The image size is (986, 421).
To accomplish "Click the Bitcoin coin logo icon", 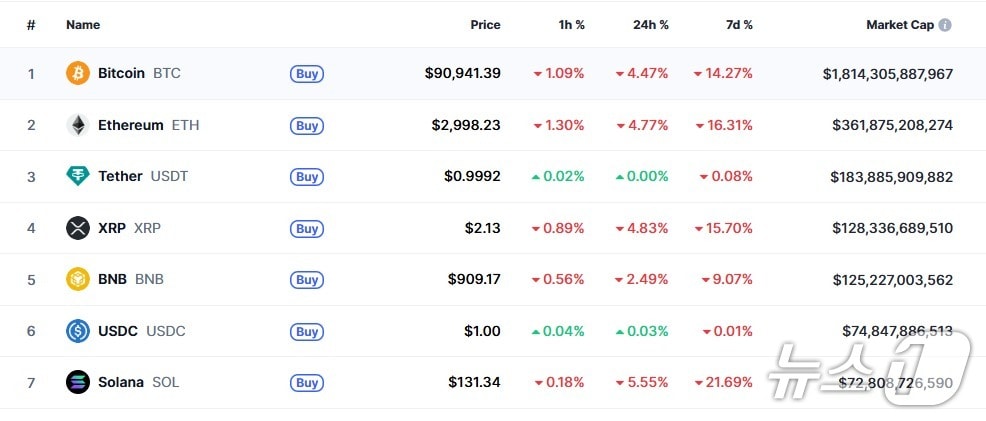I will [x=78, y=73].
